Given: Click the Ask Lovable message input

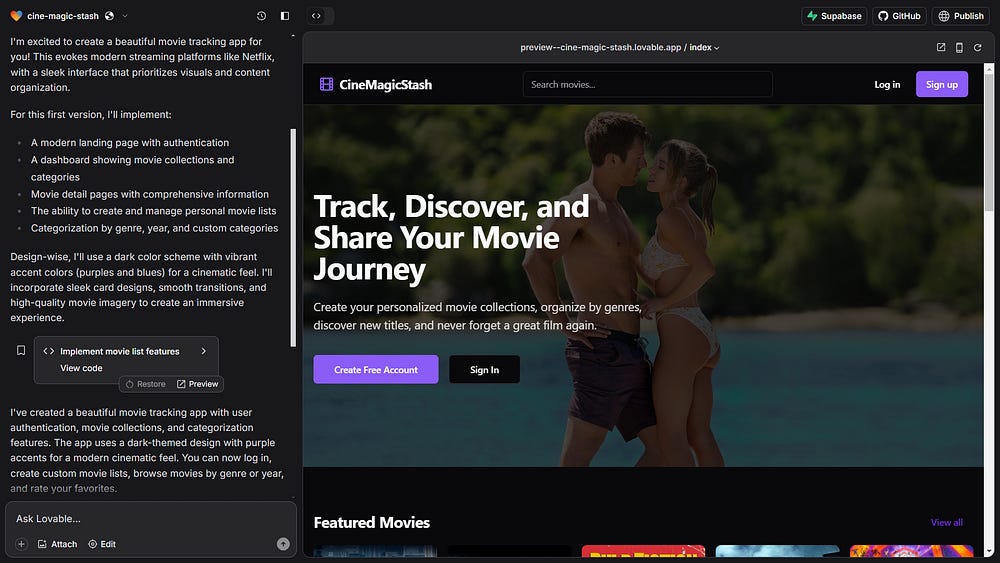Looking at the screenshot, I should coord(151,518).
